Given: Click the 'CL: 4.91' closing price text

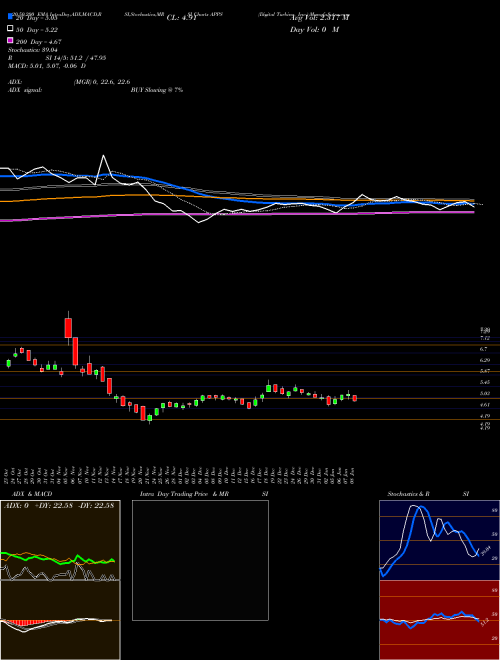Looking at the screenshot, I should pyautogui.click(x=181, y=18).
